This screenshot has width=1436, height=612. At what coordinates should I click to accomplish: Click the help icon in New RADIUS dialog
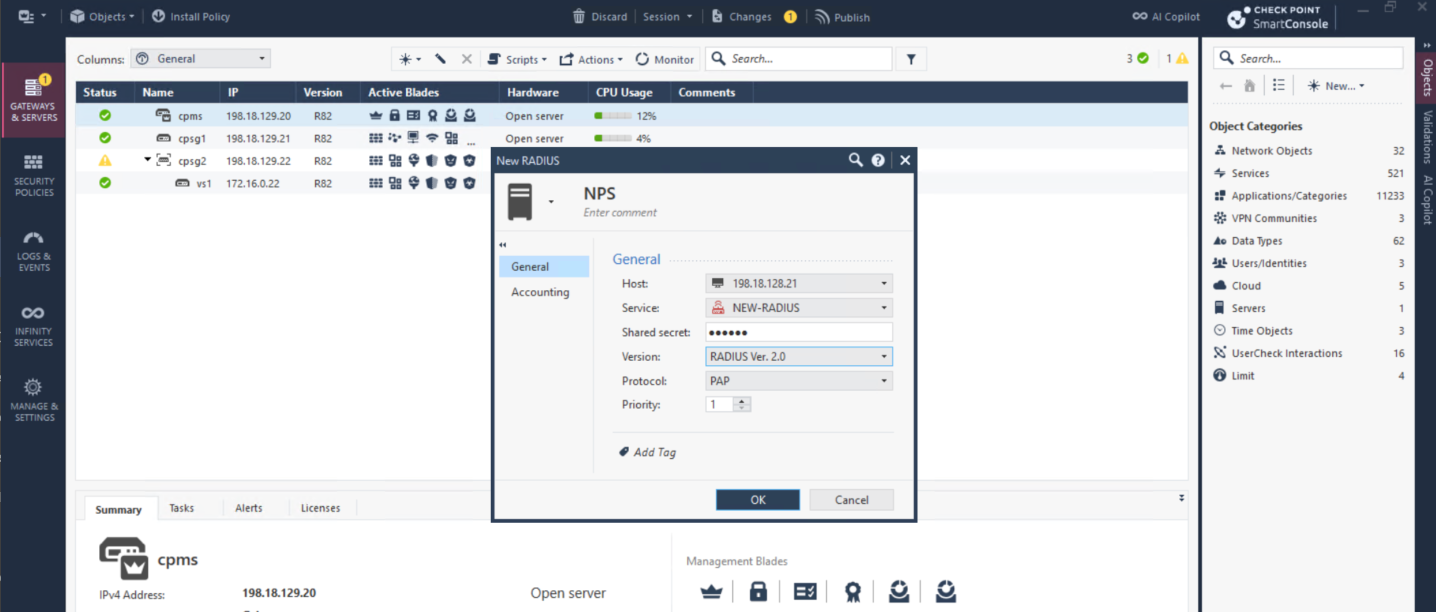(x=878, y=160)
